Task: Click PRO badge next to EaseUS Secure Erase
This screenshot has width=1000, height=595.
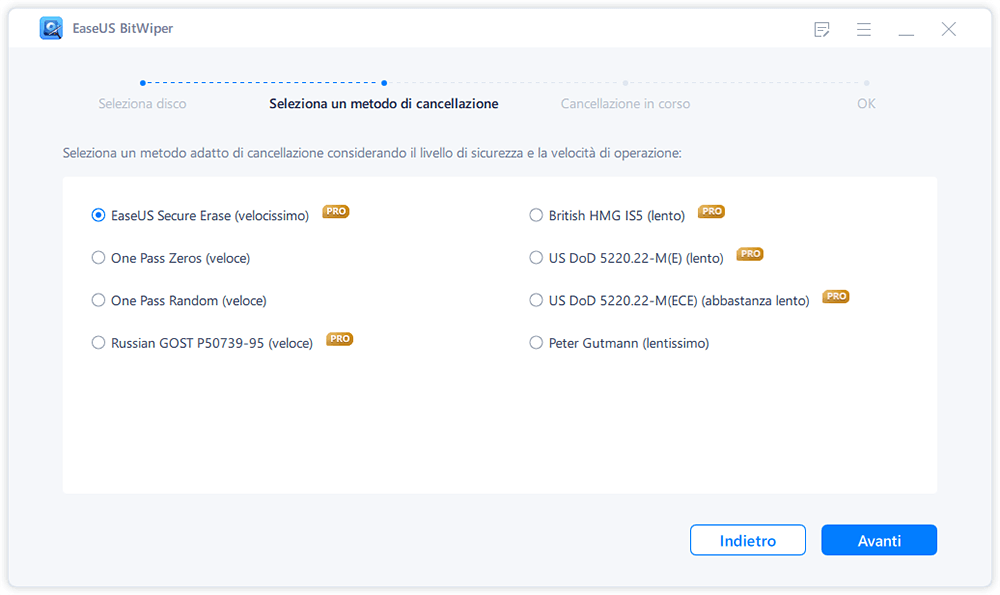Action: click(x=335, y=211)
